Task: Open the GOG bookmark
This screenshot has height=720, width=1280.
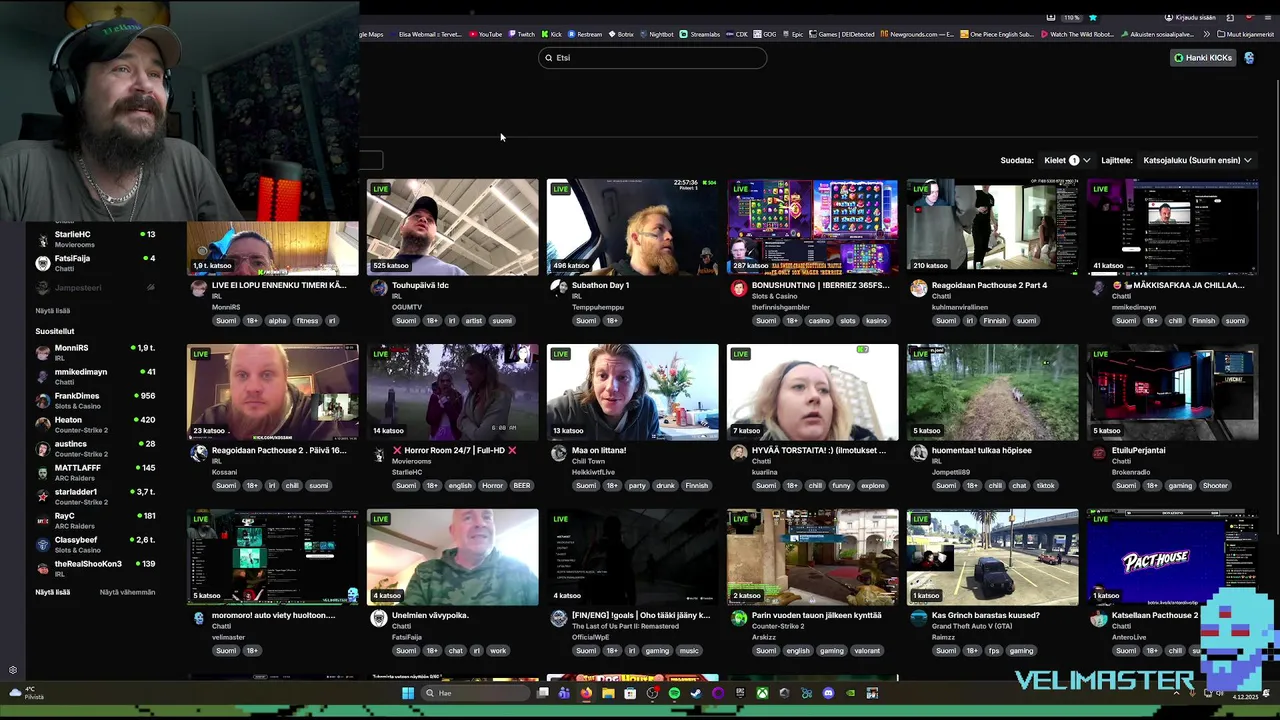Action: coord(765,34)
